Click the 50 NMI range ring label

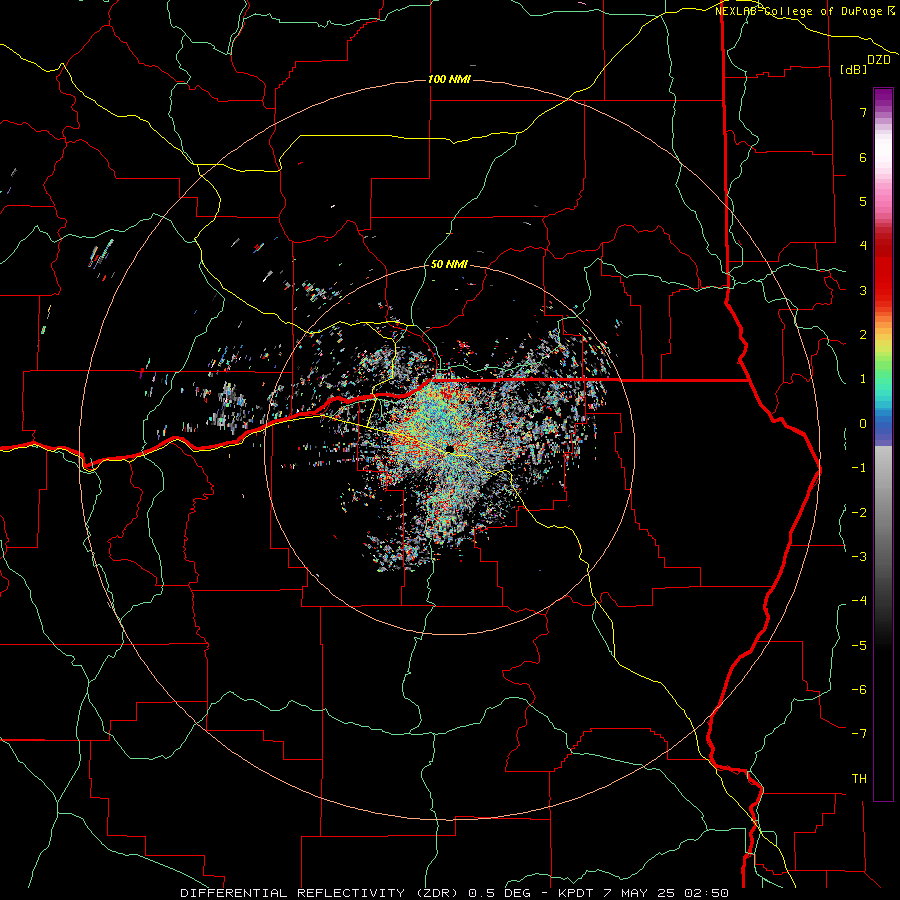pos(449,264)
